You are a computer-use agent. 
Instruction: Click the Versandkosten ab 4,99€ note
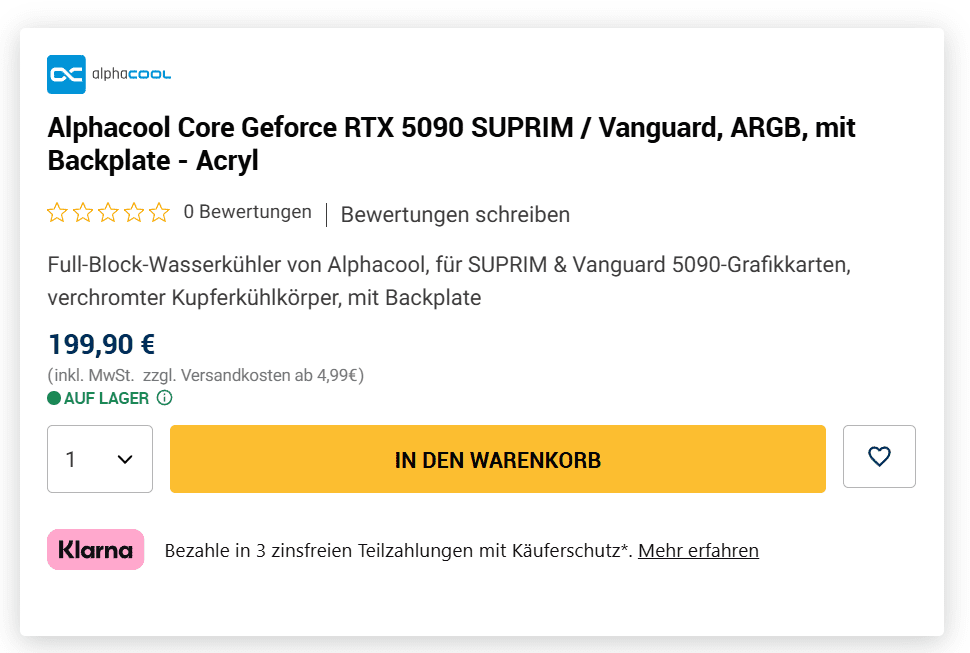(x=254, y=375)
